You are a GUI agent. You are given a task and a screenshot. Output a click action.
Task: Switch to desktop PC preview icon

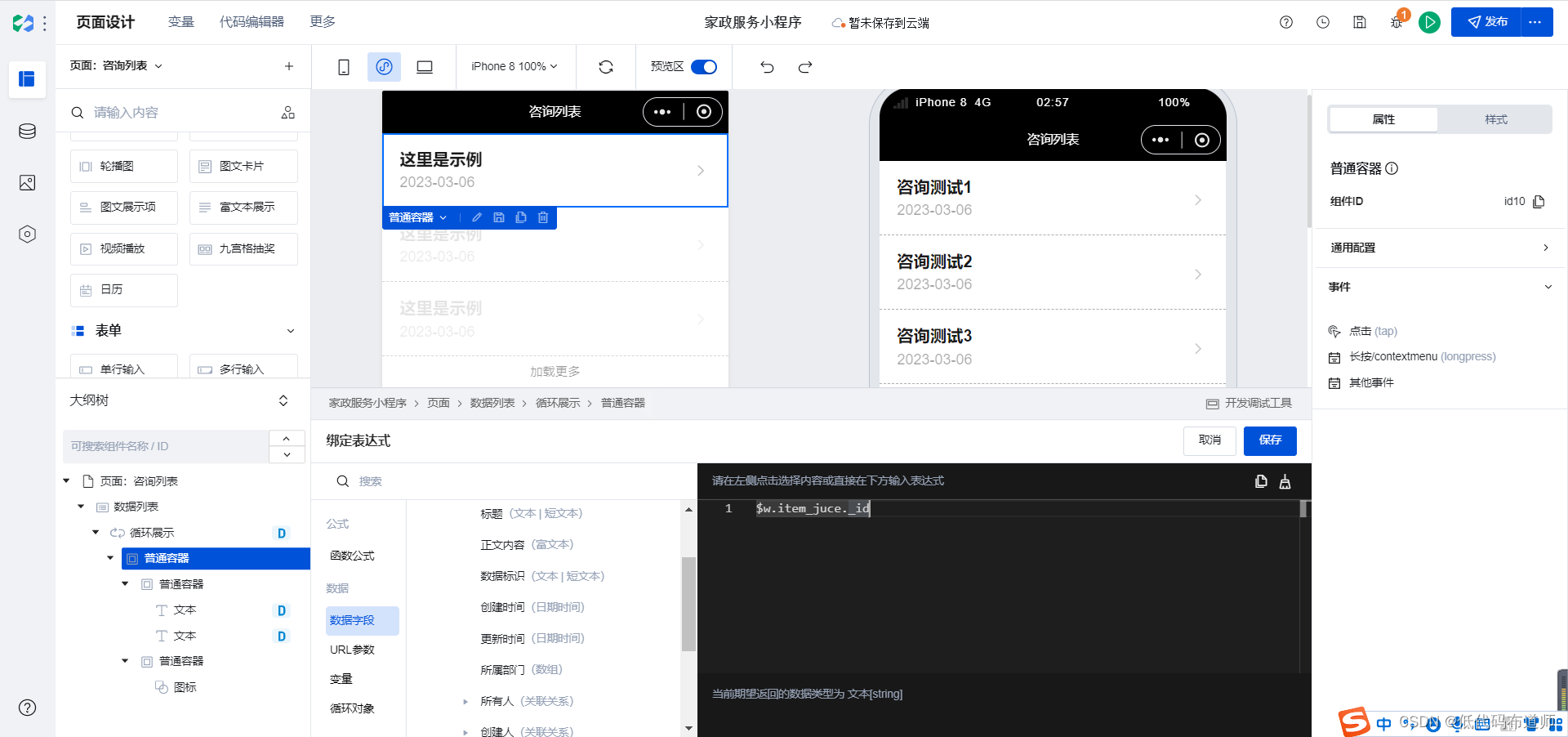click(425, 67)
